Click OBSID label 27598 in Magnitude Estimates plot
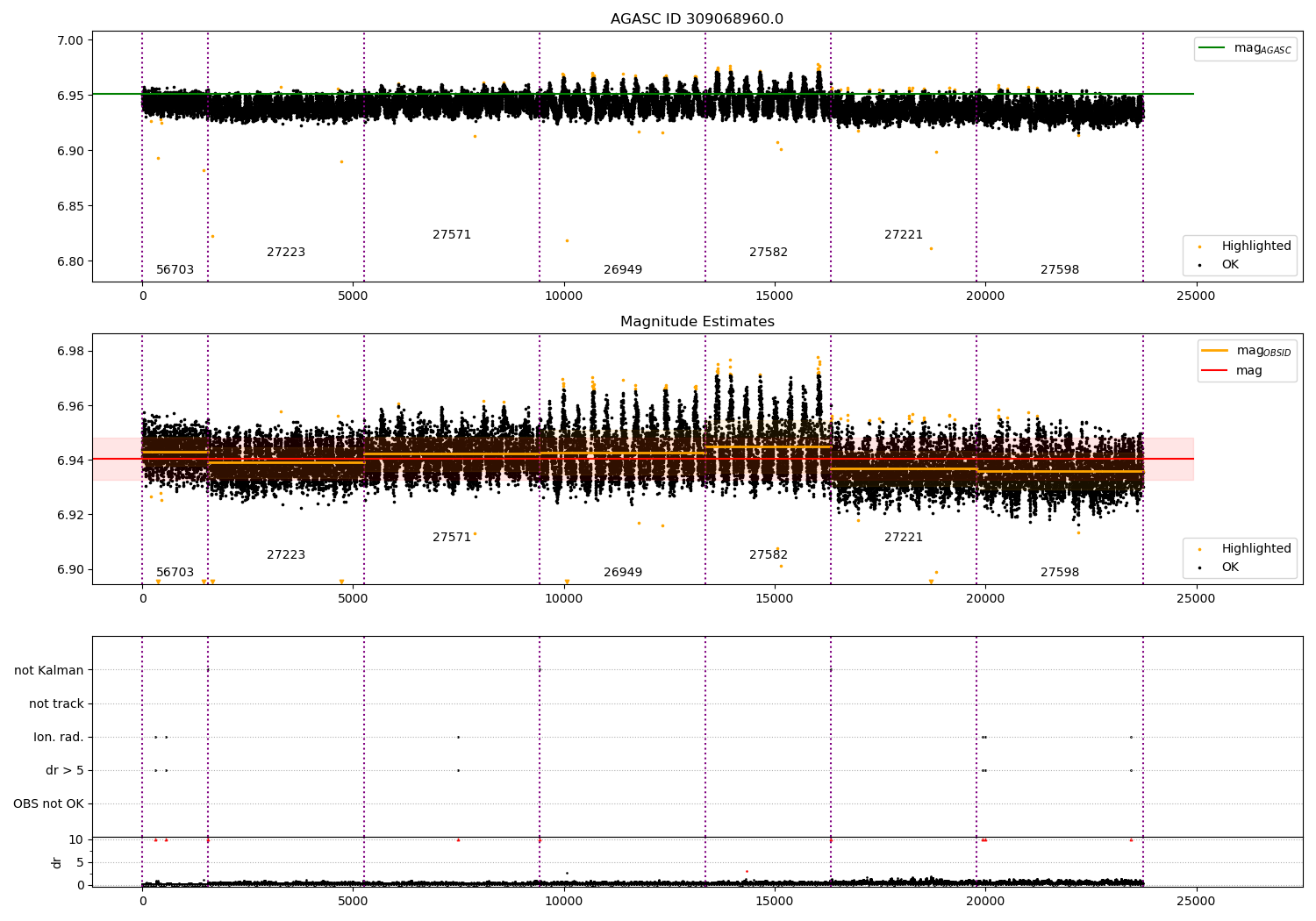Viewport: 1316px width, 921px height. pos(1060,573)
